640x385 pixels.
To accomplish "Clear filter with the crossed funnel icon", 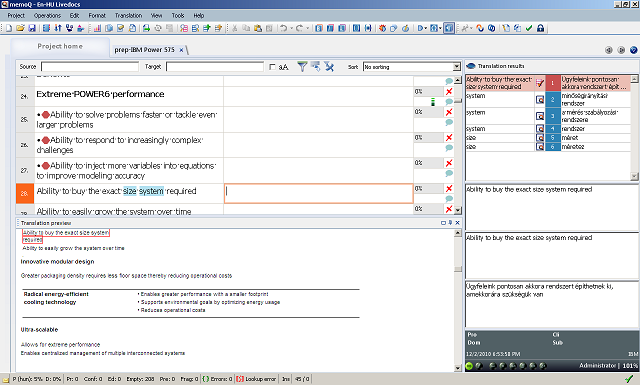I will [329, 67].
